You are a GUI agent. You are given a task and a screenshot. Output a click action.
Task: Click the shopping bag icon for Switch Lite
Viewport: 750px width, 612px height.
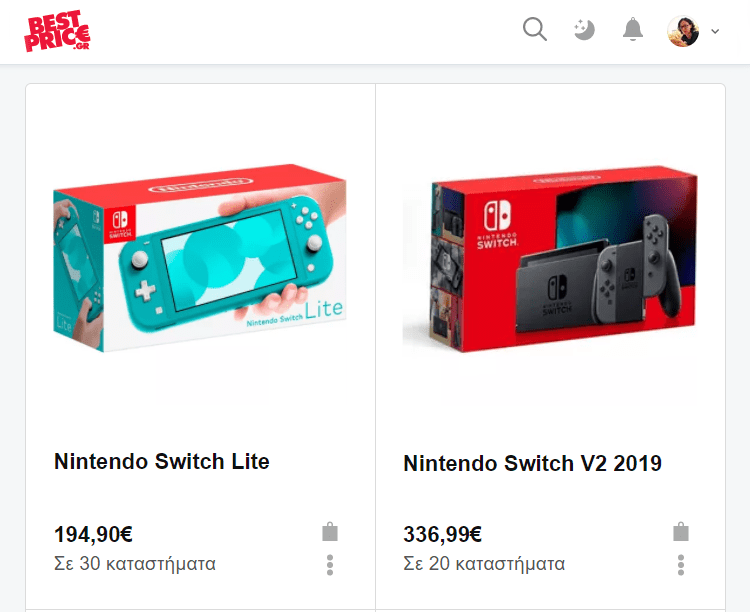point(330,532)
